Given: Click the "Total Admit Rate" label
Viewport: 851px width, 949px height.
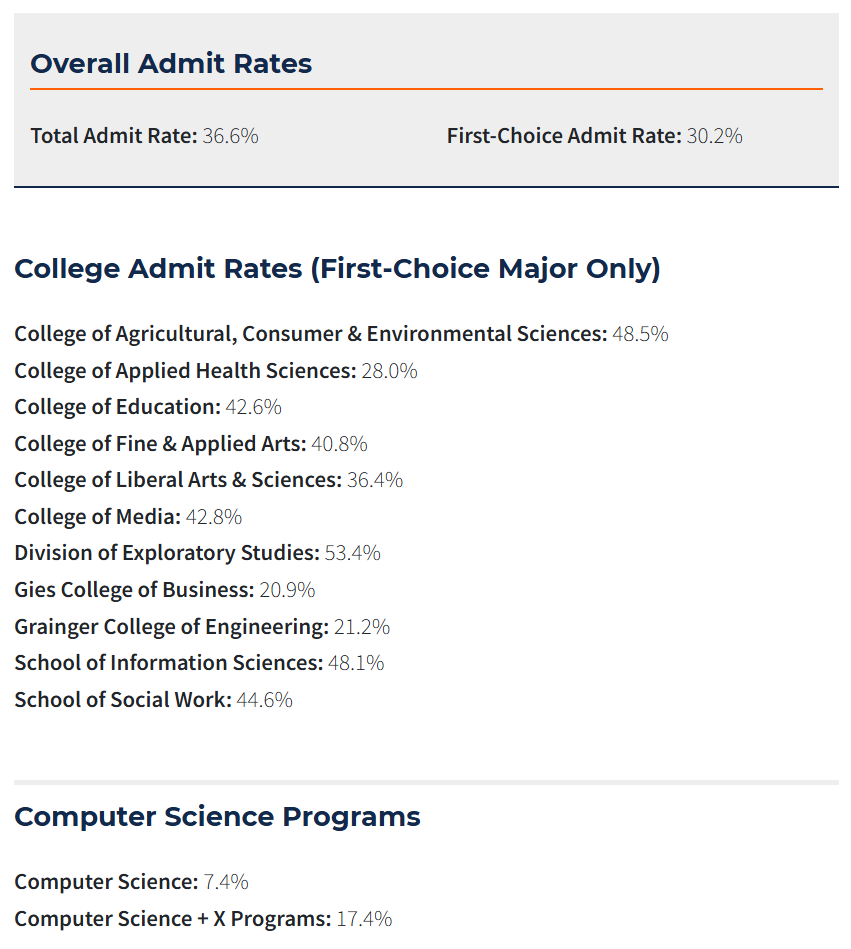Looking at the screenshot, I should [114, 136].
